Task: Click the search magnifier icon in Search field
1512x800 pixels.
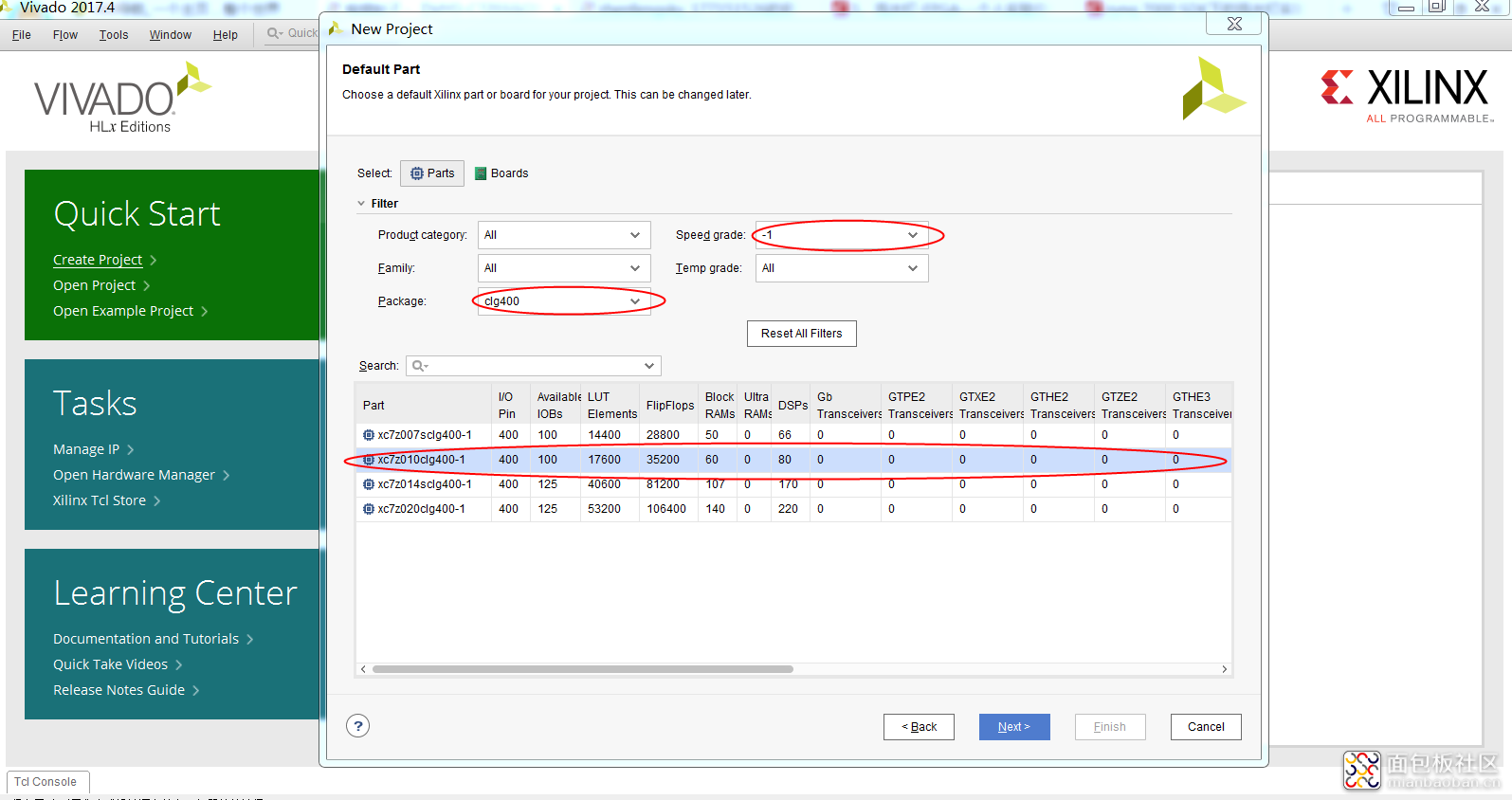Action: (x=419, y=366)
